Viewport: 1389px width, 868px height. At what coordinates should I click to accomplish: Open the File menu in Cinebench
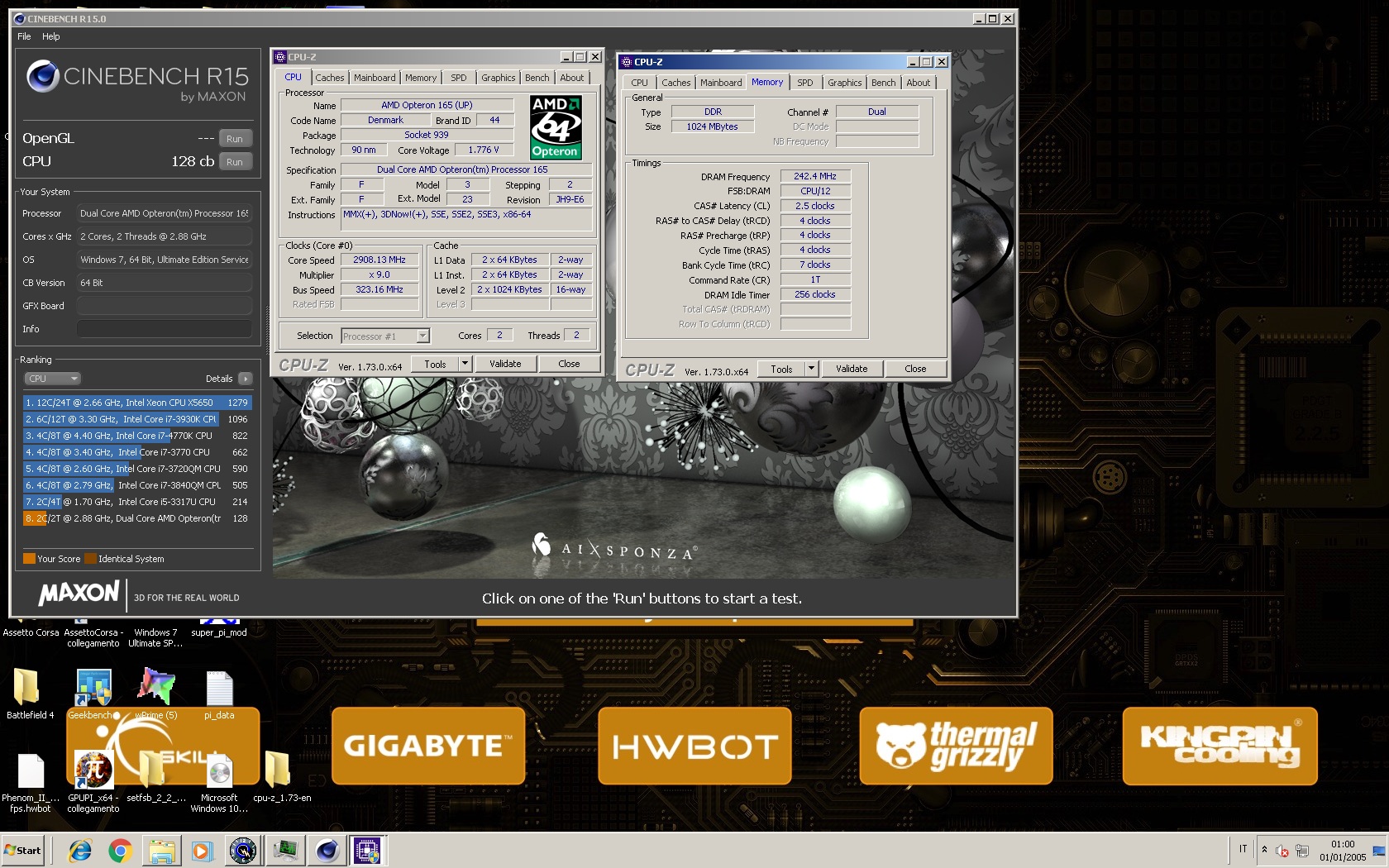(24, 36)
